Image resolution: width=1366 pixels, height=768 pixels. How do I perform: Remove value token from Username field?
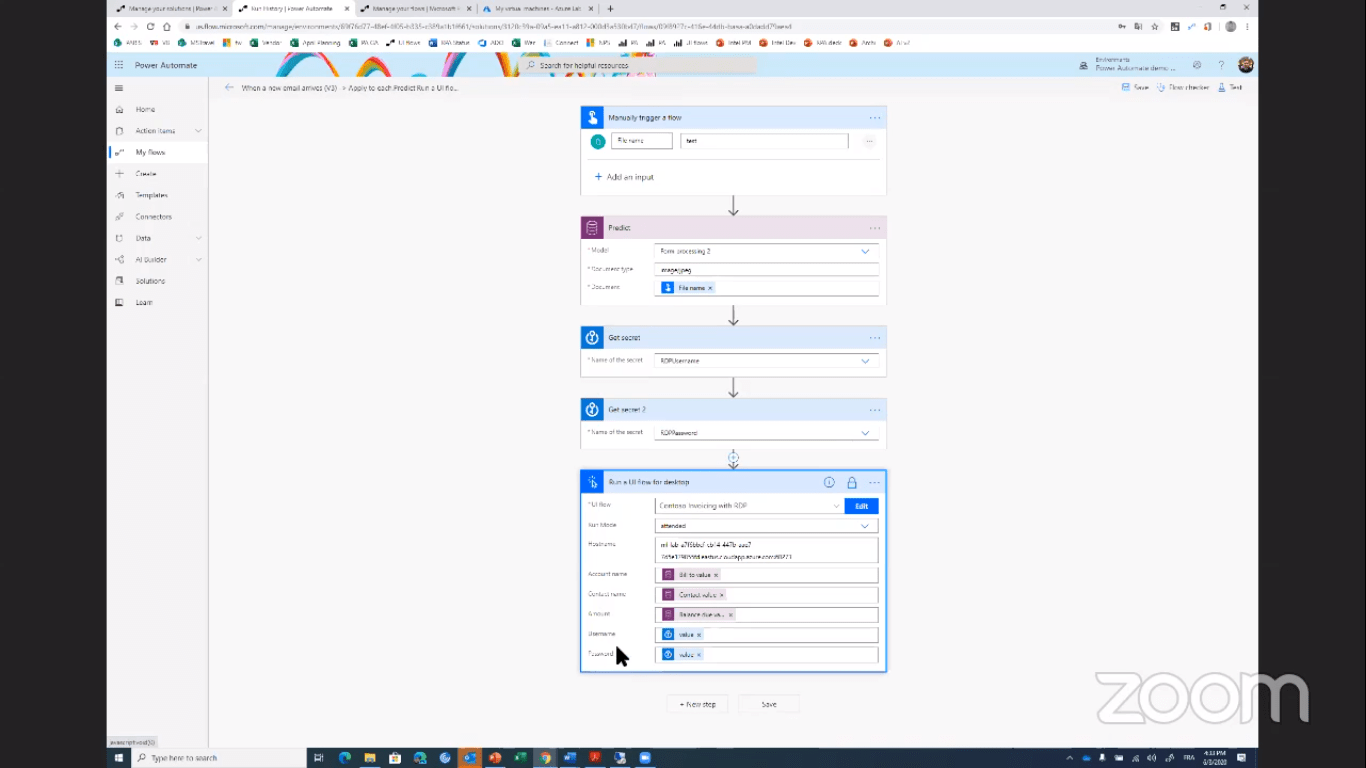[x=699, y=635]
